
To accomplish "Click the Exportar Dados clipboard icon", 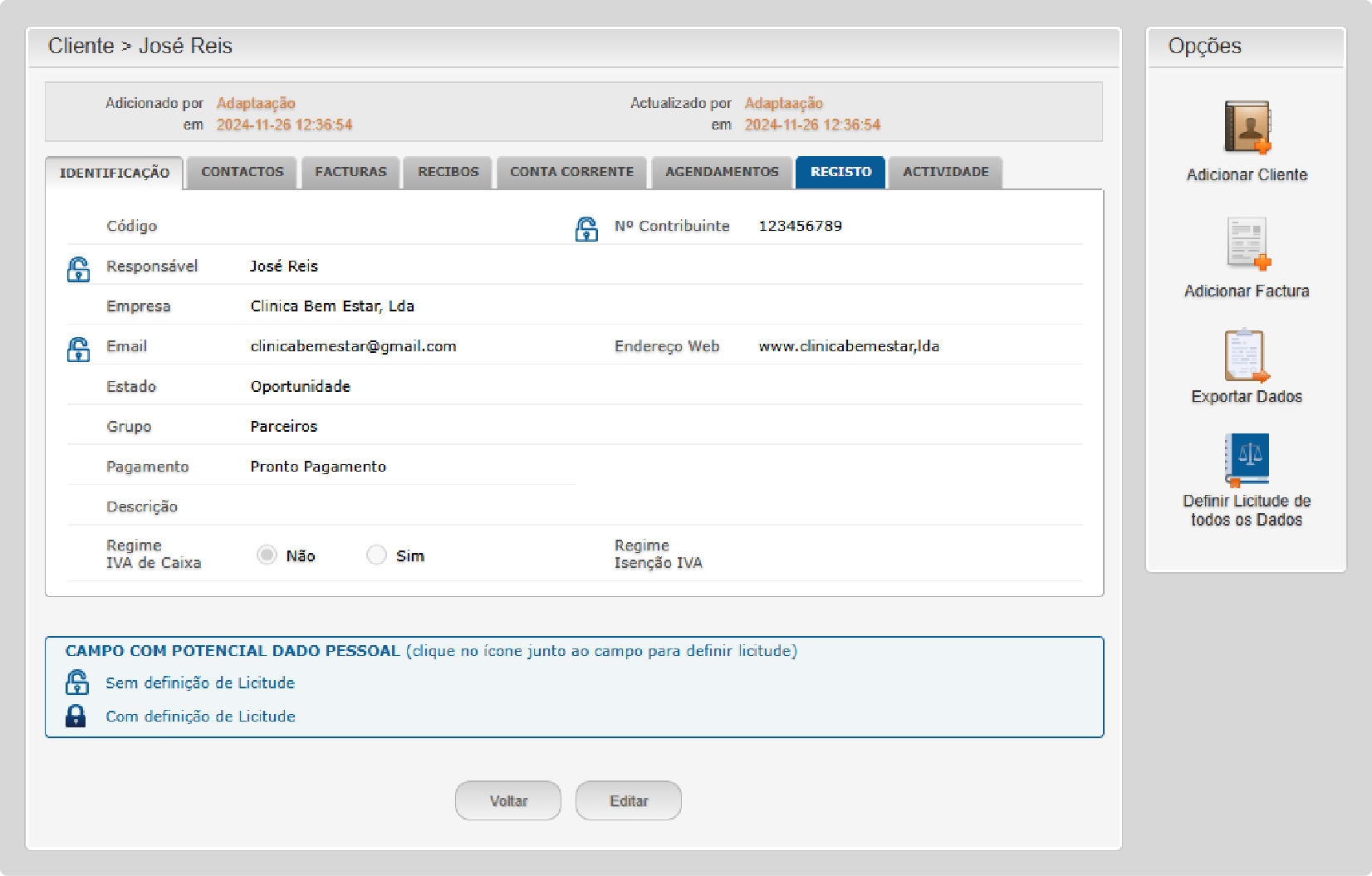I will point(1246,355).
